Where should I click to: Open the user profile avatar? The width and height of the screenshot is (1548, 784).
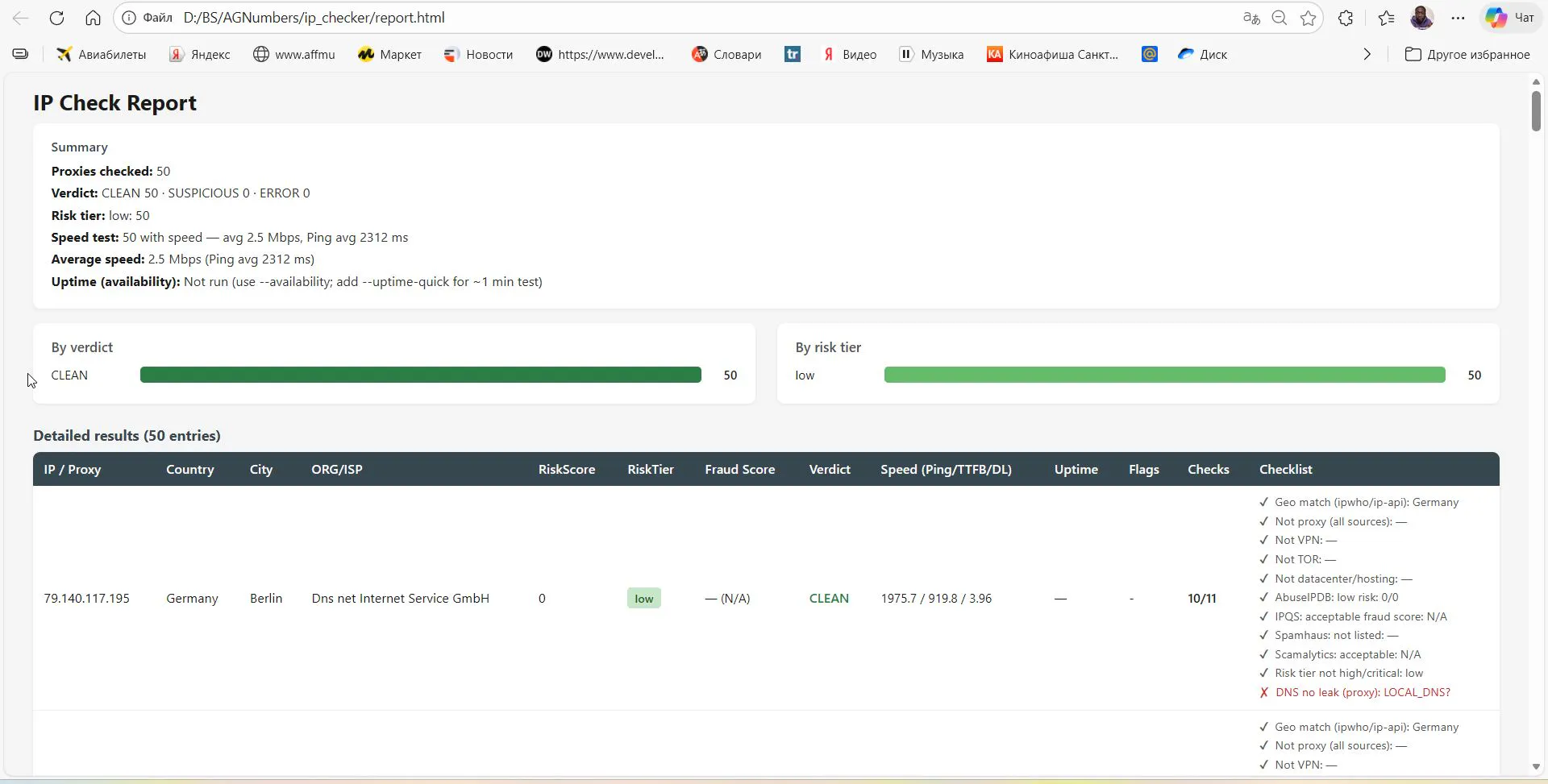pos(1422,18)
